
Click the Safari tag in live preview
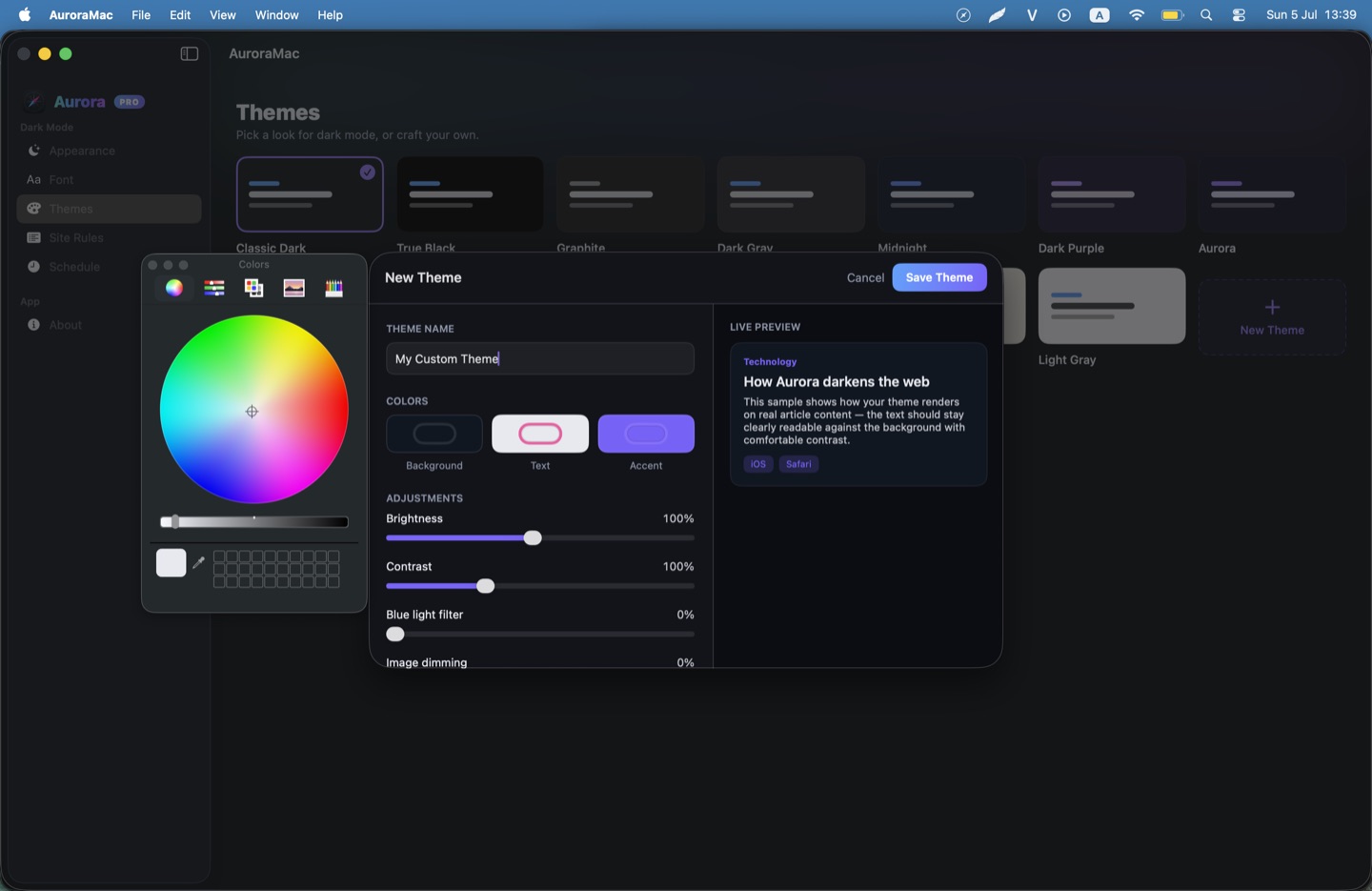point(799,464)
